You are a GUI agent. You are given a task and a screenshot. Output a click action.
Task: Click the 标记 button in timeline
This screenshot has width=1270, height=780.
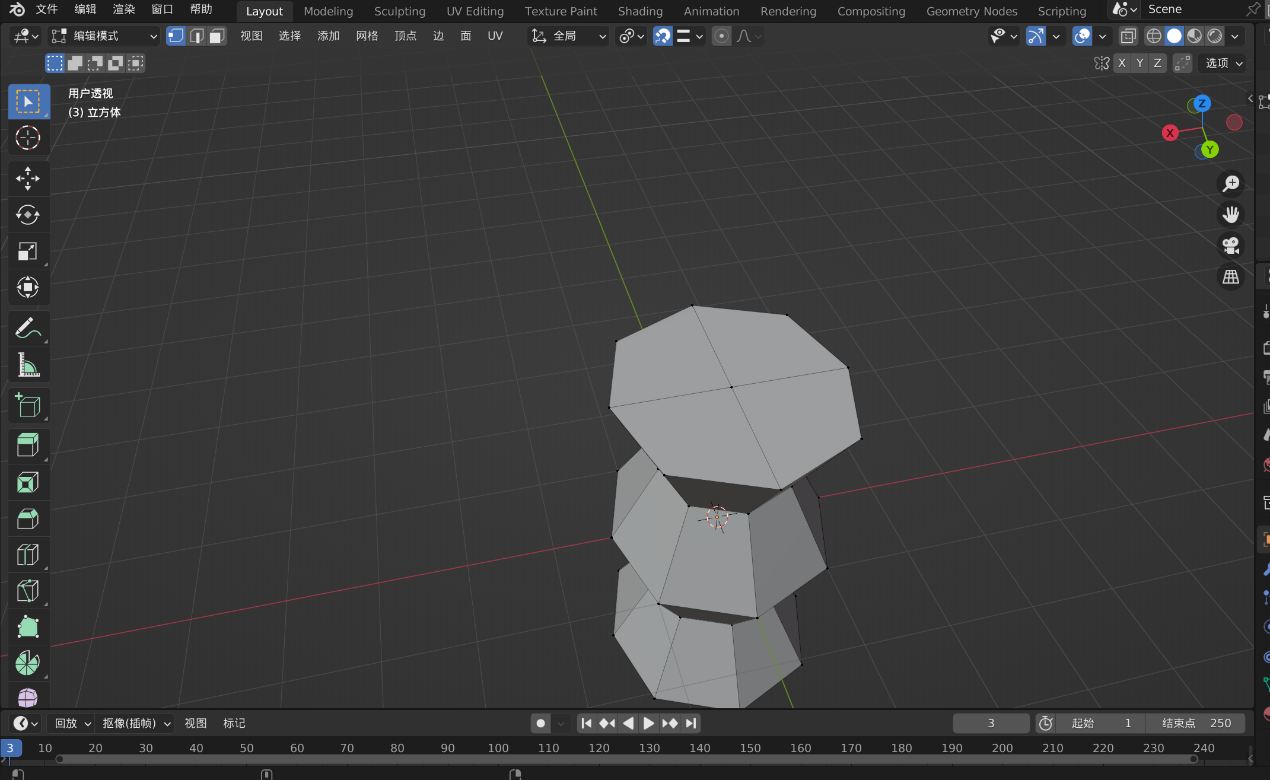[x=234, y=723]
